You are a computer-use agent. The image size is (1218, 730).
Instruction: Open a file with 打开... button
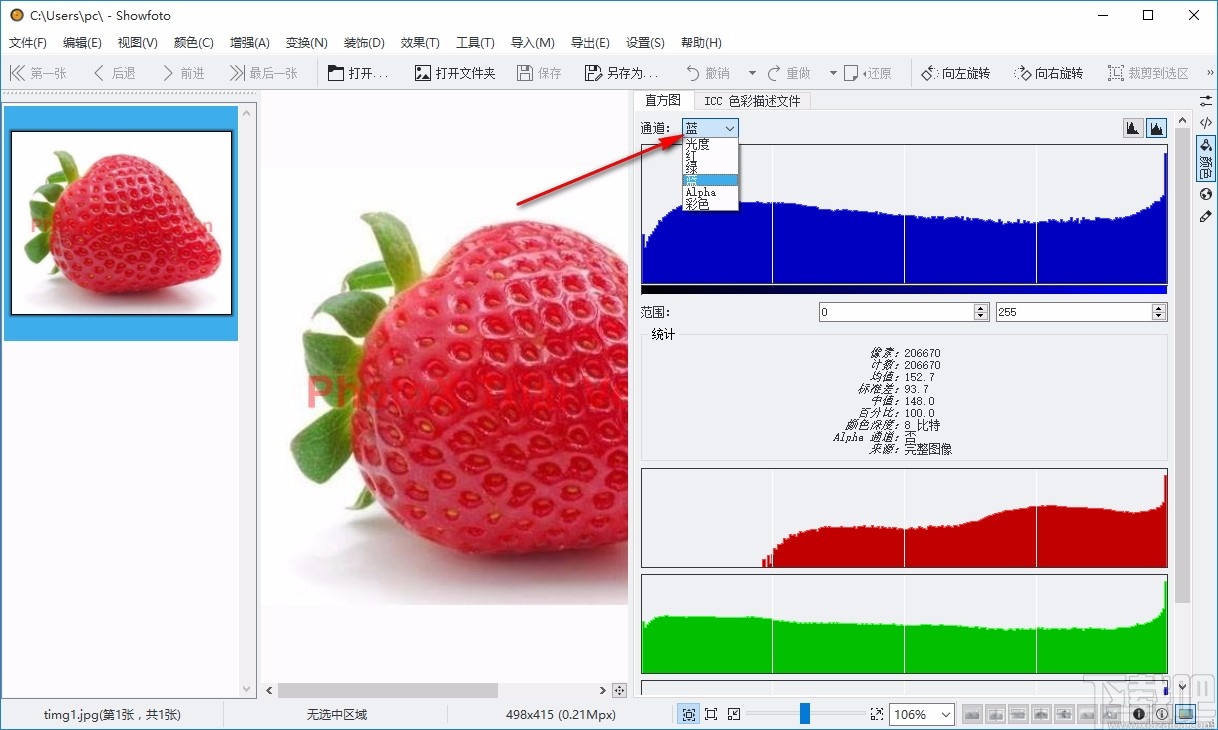358,73
